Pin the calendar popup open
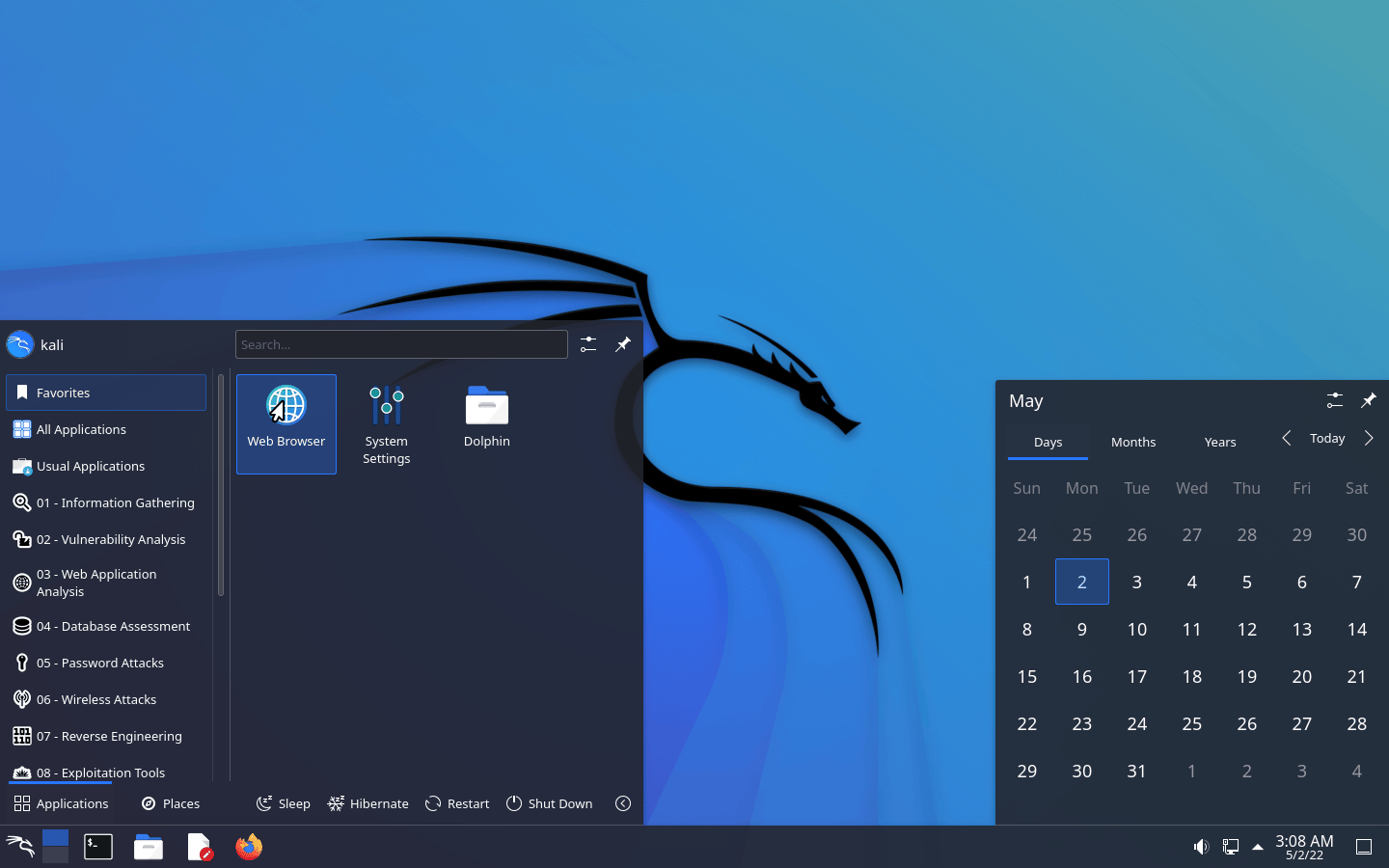The image size is (1389, 868). 1368,400
